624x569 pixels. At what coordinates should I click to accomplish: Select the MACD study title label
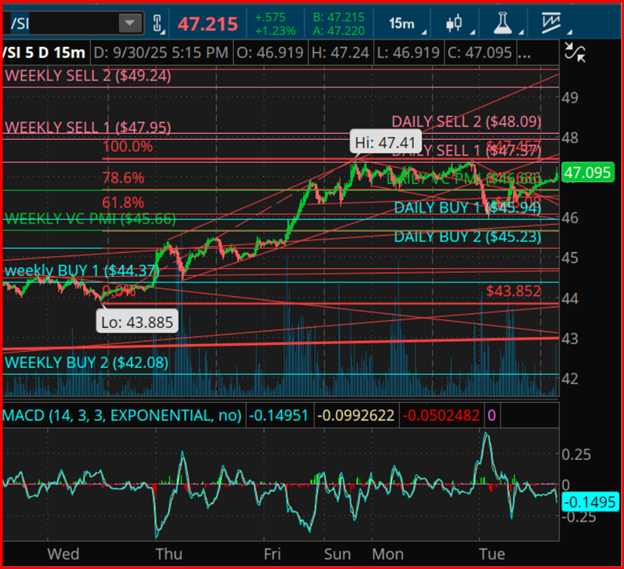[x=121, y=415]
